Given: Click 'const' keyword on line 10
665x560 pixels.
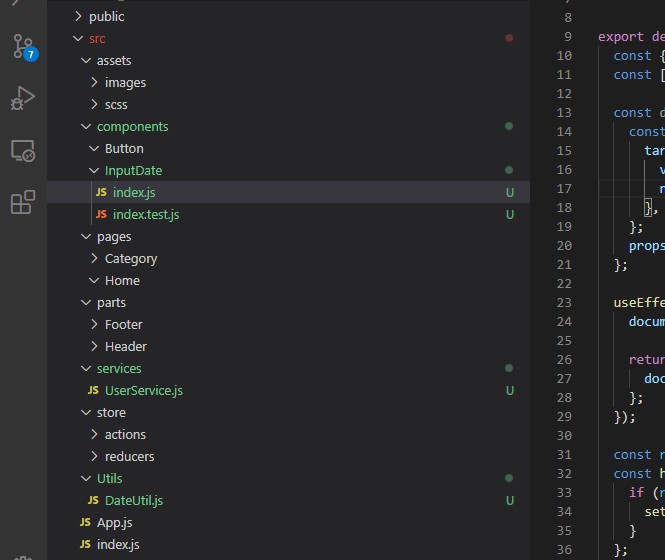Looking at the screenshot, I should pos(632,56).
